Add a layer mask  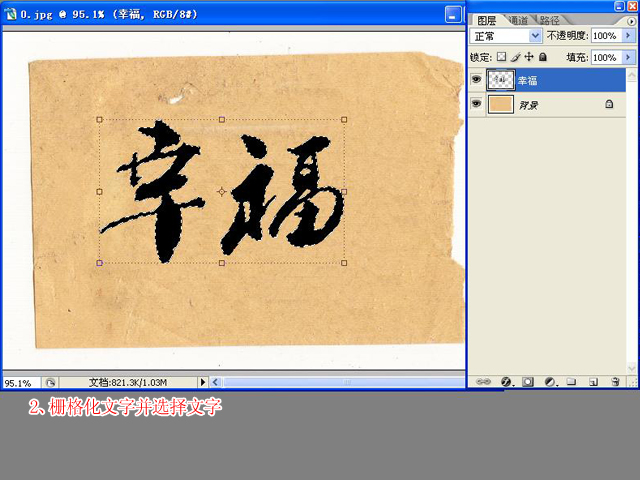click(527, 382)
